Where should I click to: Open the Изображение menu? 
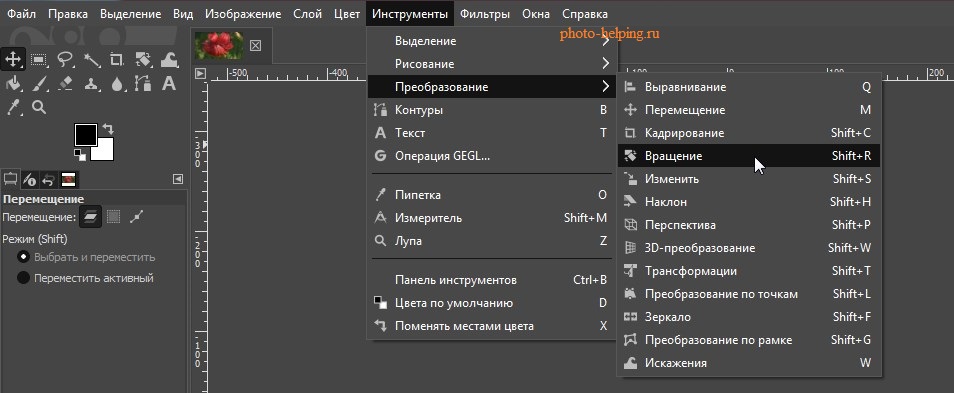[243, 13]
